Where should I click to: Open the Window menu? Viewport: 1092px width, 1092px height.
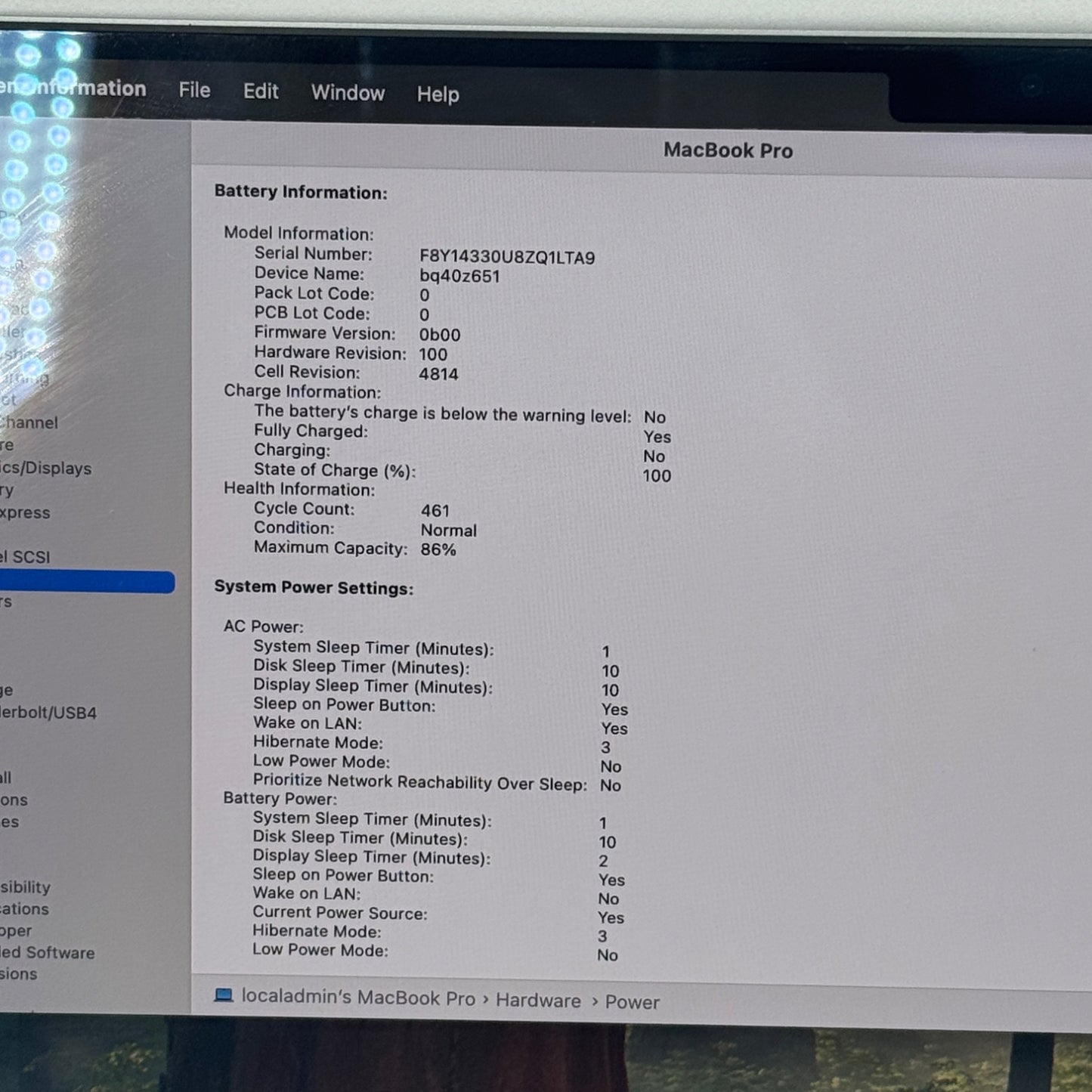coord(348,93)
